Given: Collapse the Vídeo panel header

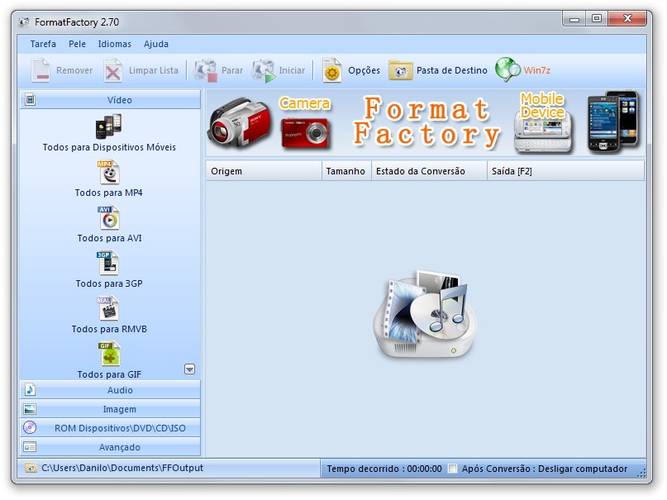Looking at the screenshot, I should 110,100.
